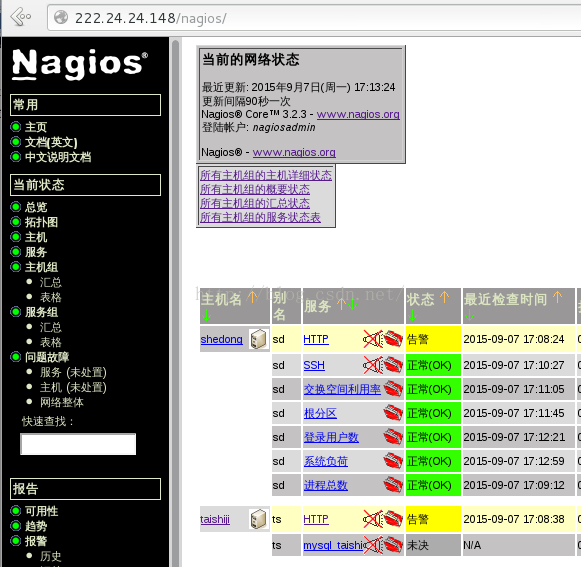
Task: Sort 服务 column descending with down arrow
Action: 353,305
